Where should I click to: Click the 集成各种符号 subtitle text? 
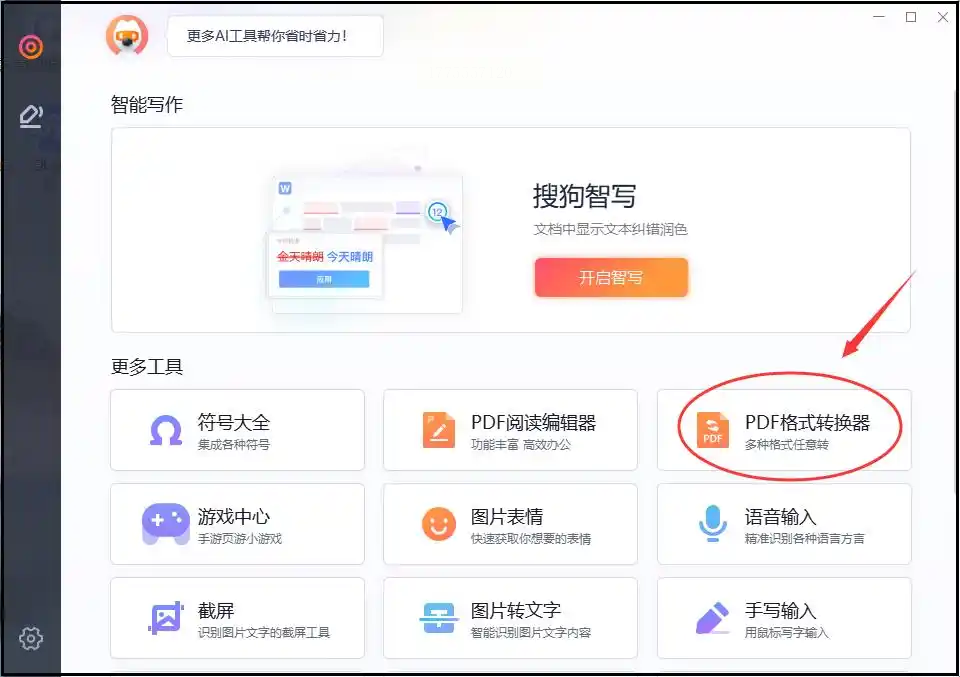coord(234,444)
